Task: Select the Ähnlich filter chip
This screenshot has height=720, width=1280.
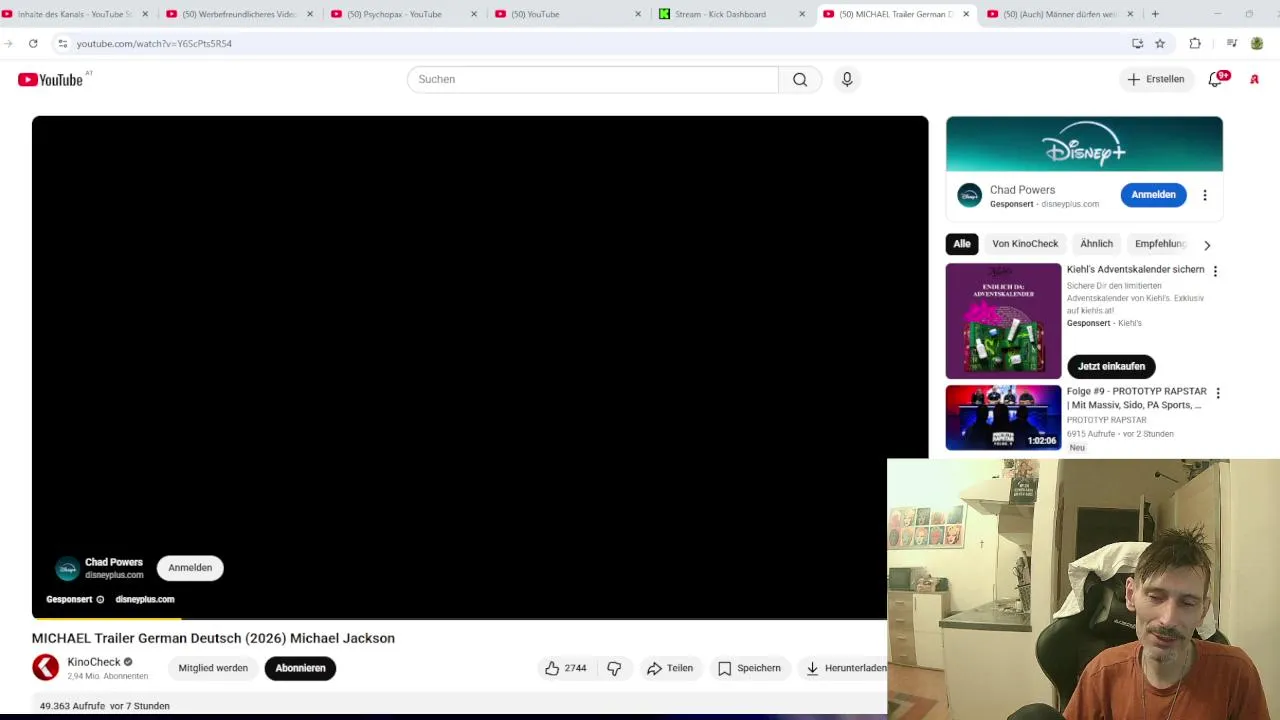Action: click(x=1096, y=244)
